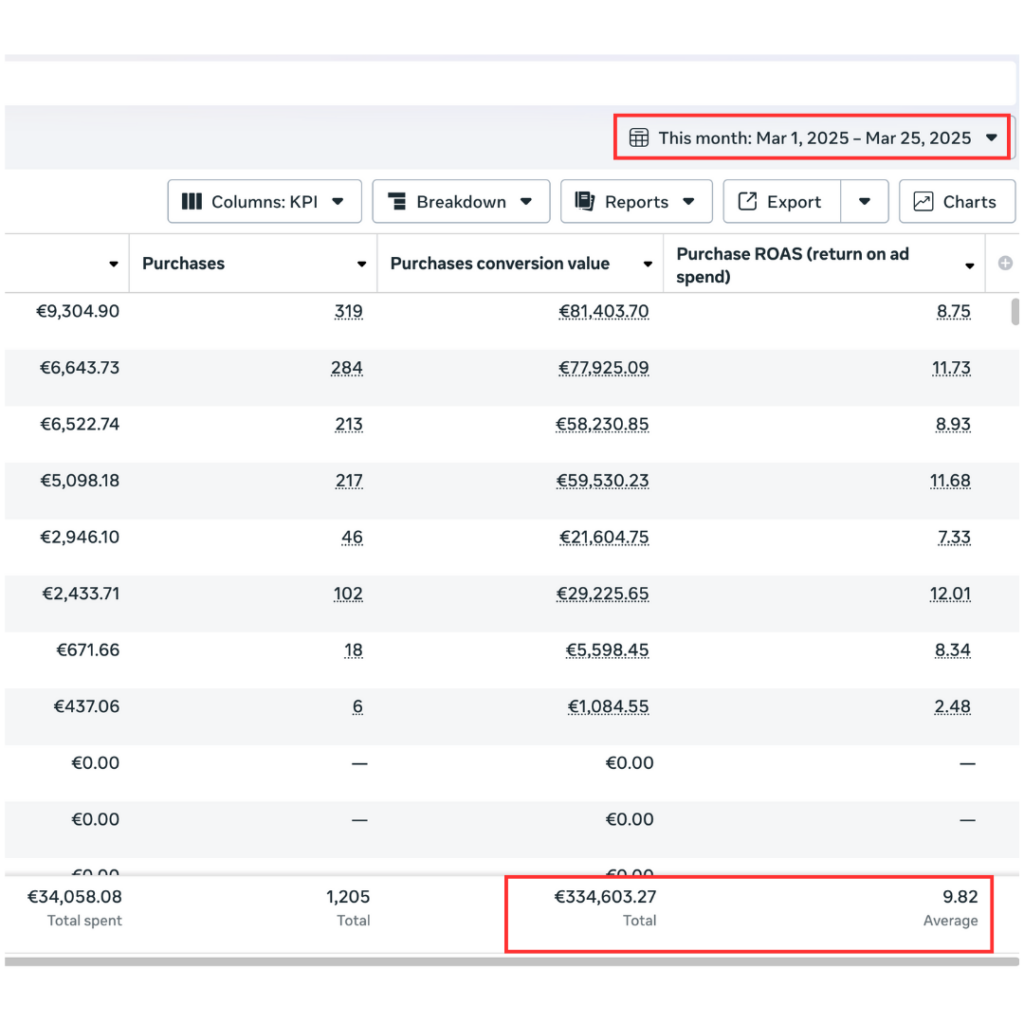The width and height of the screenshot is (1024, 1024).
Task: Click the Reports document icon
Action: point(585,202)
